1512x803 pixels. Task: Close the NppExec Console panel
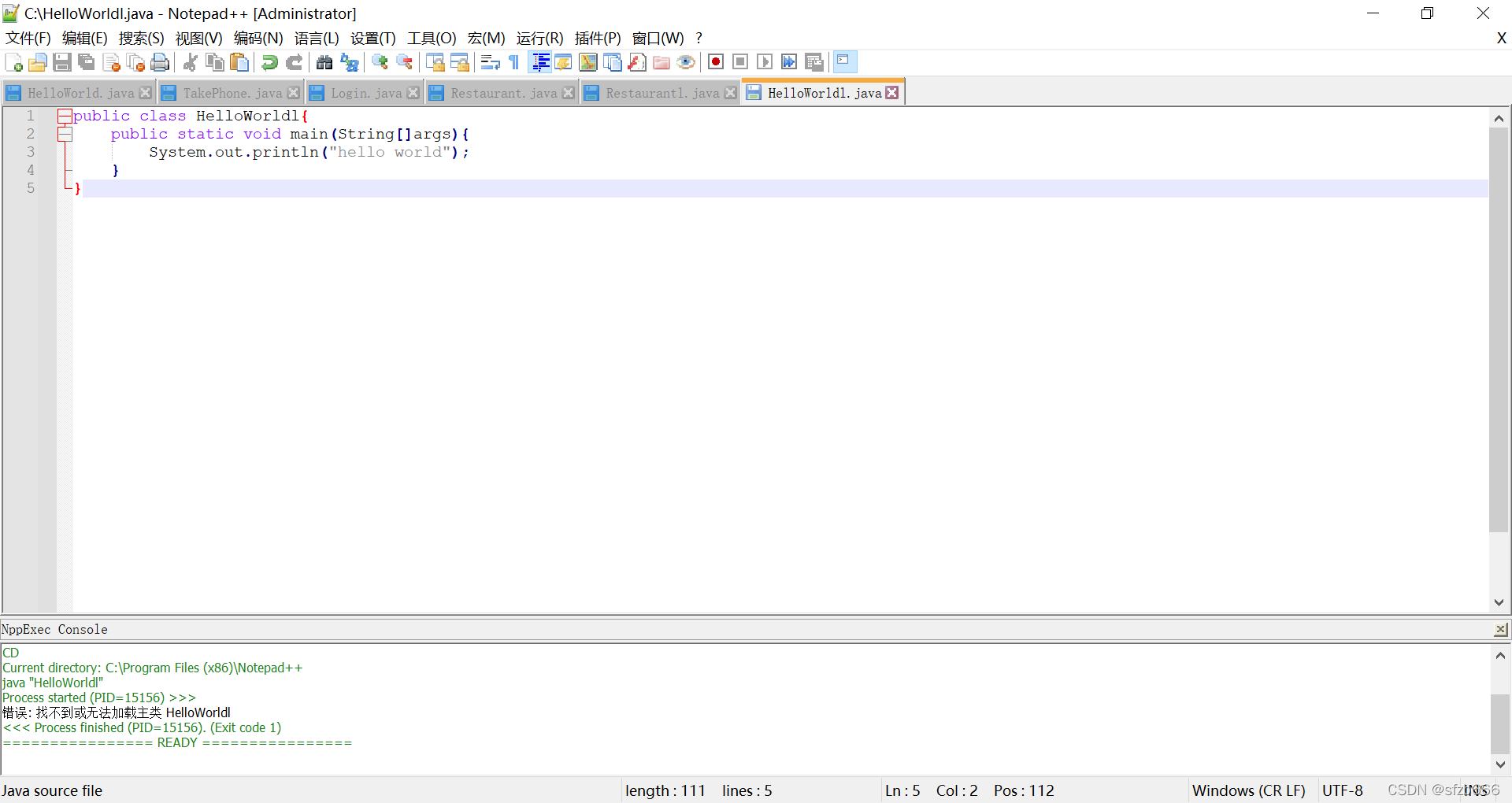pos(1500,629)
